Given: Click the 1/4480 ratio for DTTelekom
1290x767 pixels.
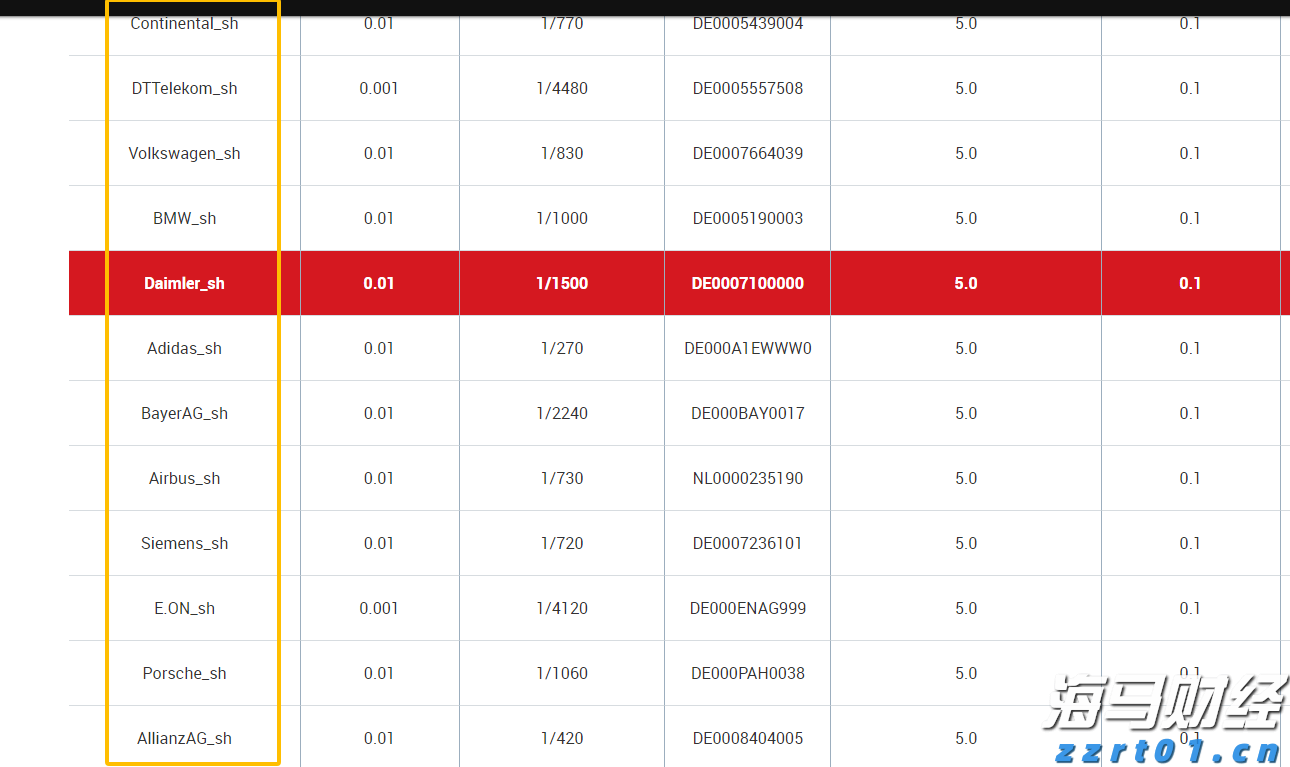Looking at the screenshot, I should tap(562, 88).
